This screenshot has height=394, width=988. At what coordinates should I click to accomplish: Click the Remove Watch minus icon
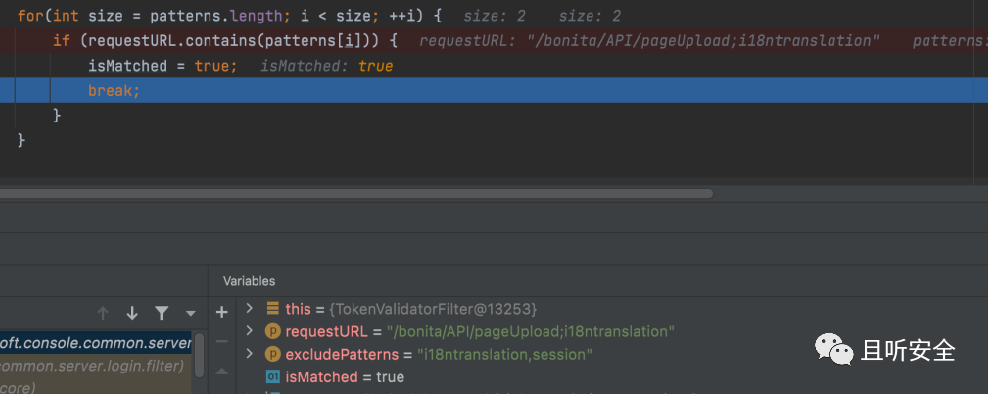[221, 342]
